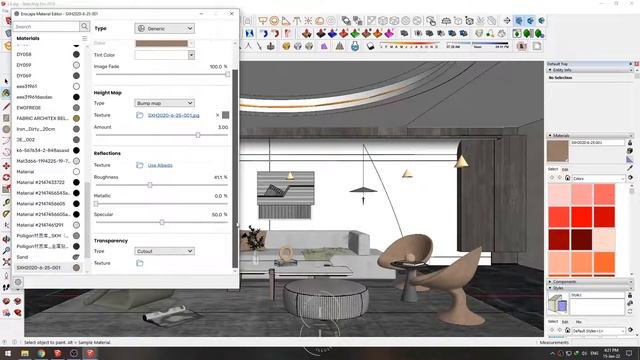Viewport: 640px width, 360px height.
Task: Click the Sample Paint eyedropper in Materials panel
Action: coord(630,168)
